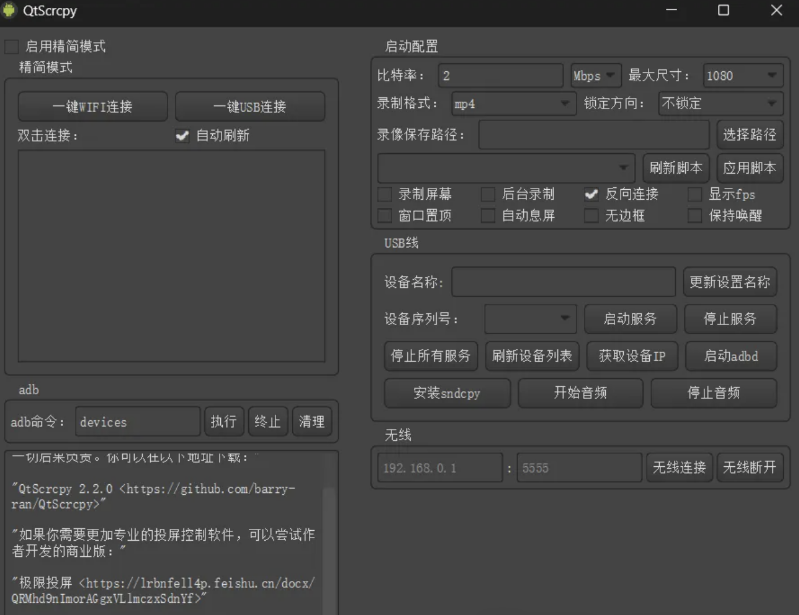
Task: Click the 获取设备IP button
Action: click(x=632, y=356)
